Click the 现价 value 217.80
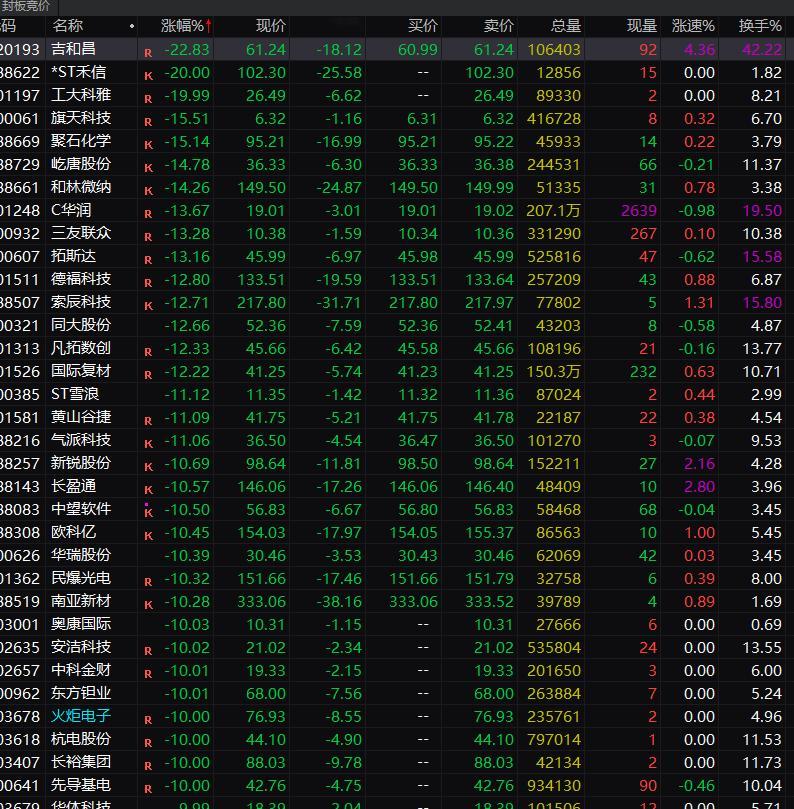794x809 pixels. [x=261, y=302]
